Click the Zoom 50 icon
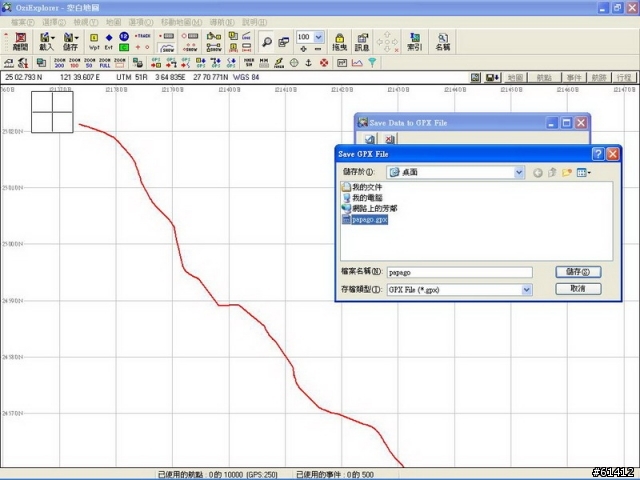 [89, 63]
